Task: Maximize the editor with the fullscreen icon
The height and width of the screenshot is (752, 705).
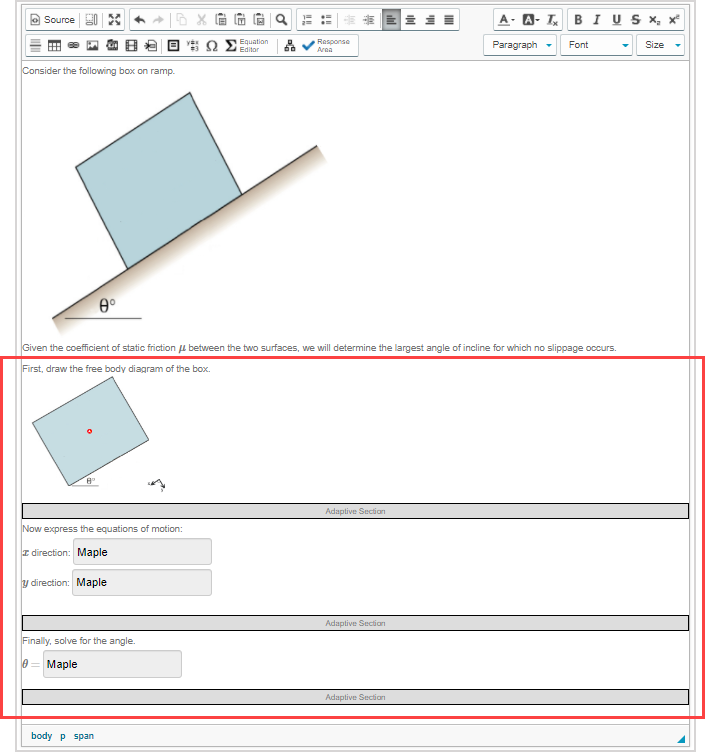Action: click(x=113, y=20)
